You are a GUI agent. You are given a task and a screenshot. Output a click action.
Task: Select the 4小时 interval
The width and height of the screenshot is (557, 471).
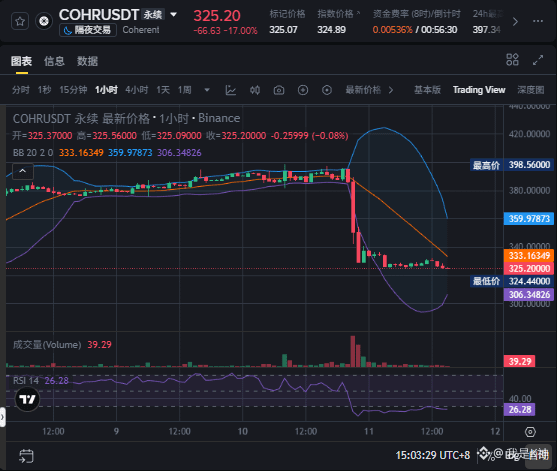pyautogui.click(x=137, y=90)
